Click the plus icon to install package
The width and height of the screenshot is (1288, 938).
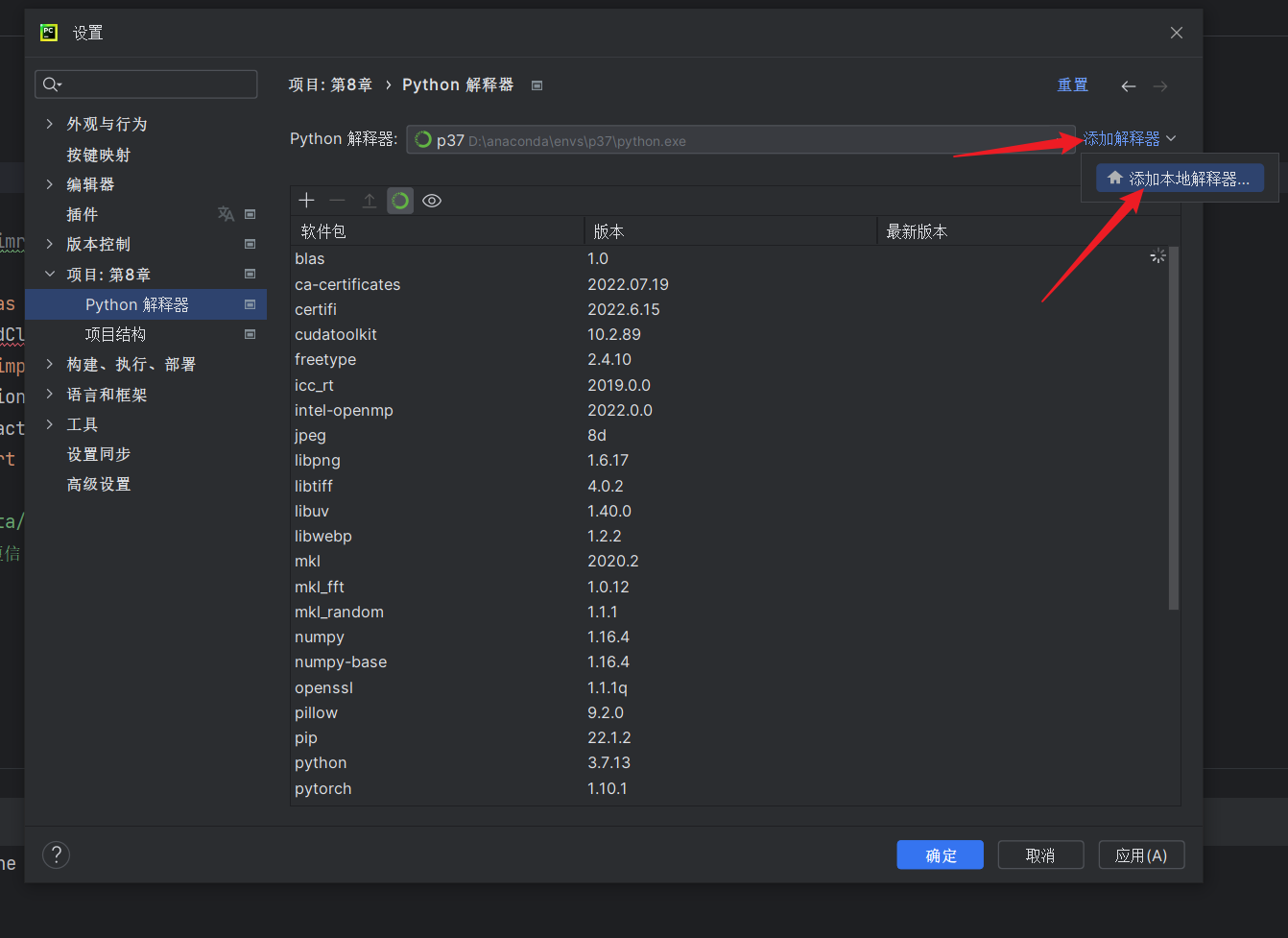306,201
